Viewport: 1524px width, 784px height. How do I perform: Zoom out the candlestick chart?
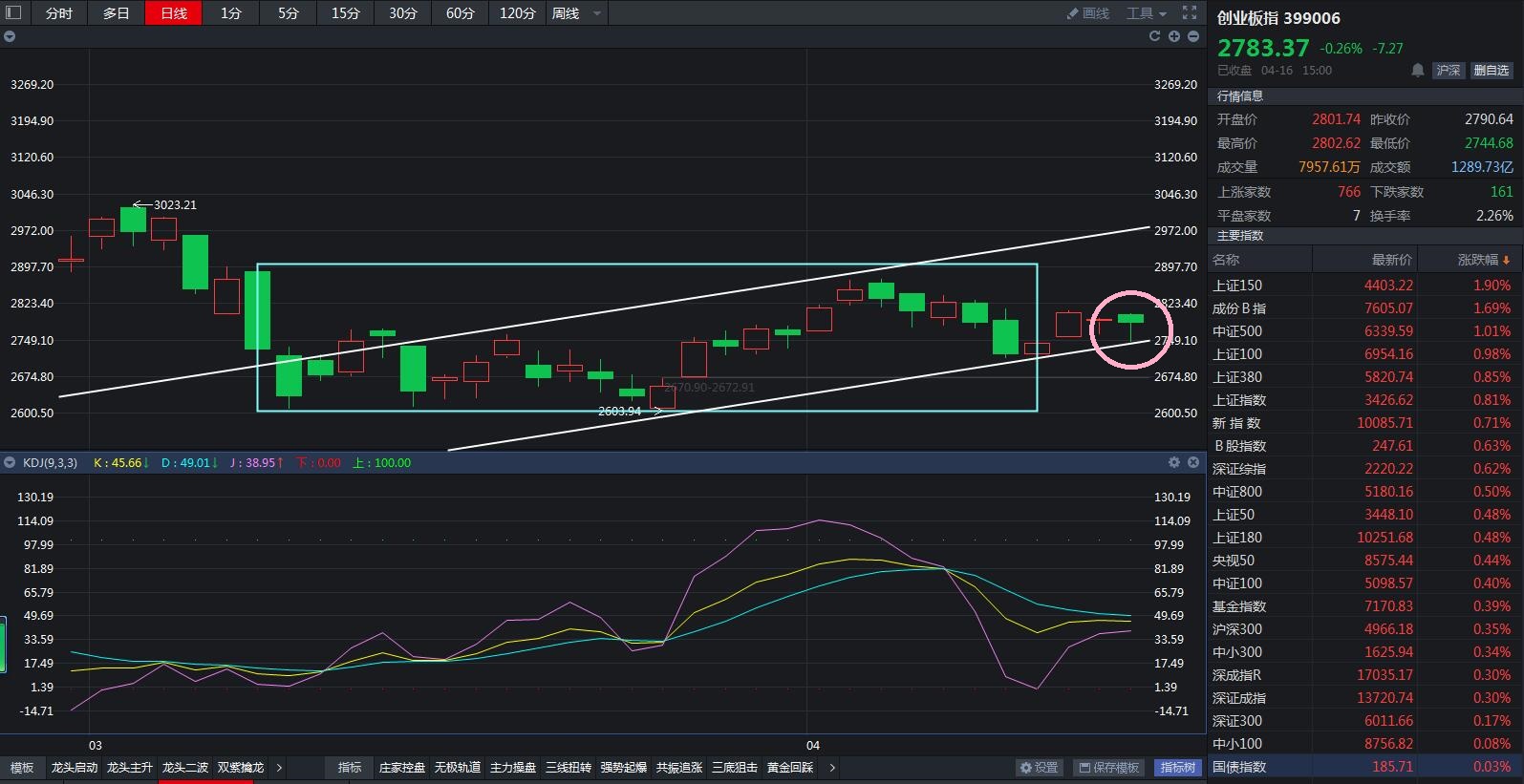pos(1193,36)
